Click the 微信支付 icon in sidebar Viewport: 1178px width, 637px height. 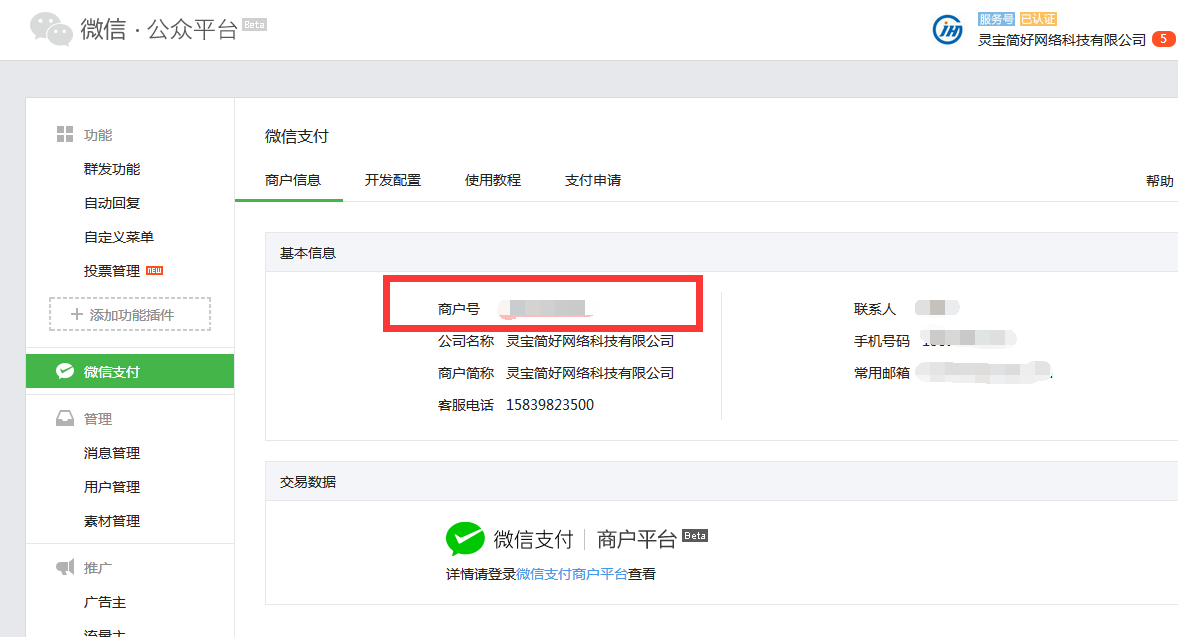[65, 372]
